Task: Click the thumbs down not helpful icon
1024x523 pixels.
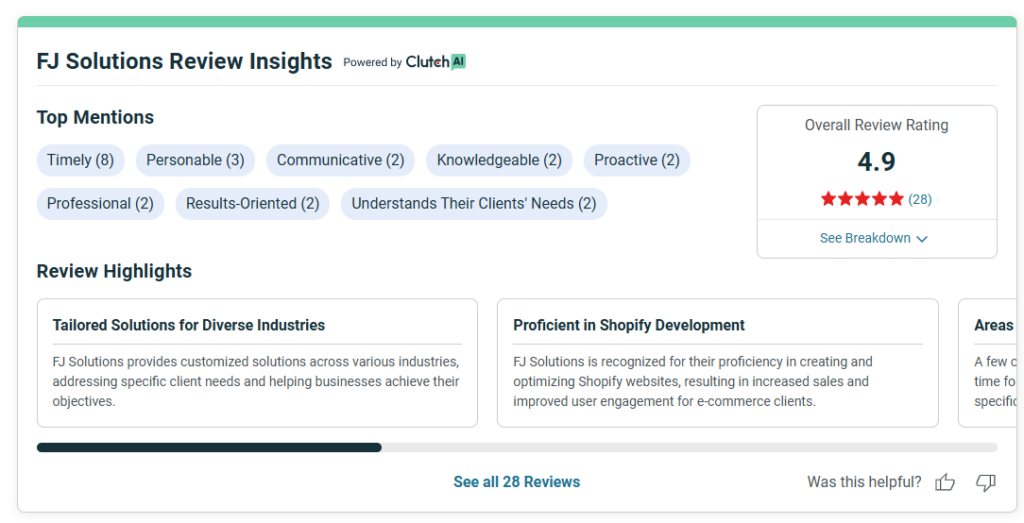Action: 985,483
